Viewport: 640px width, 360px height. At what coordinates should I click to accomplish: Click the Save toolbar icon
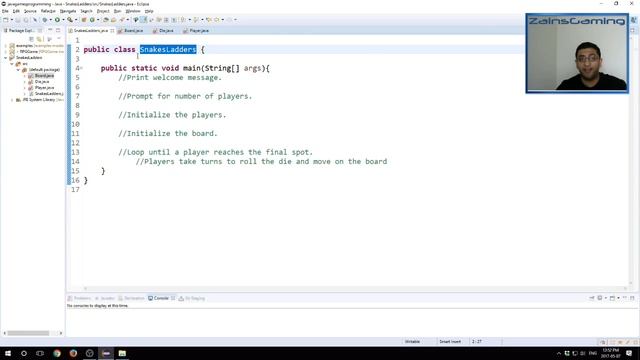[x=18, y=20]
